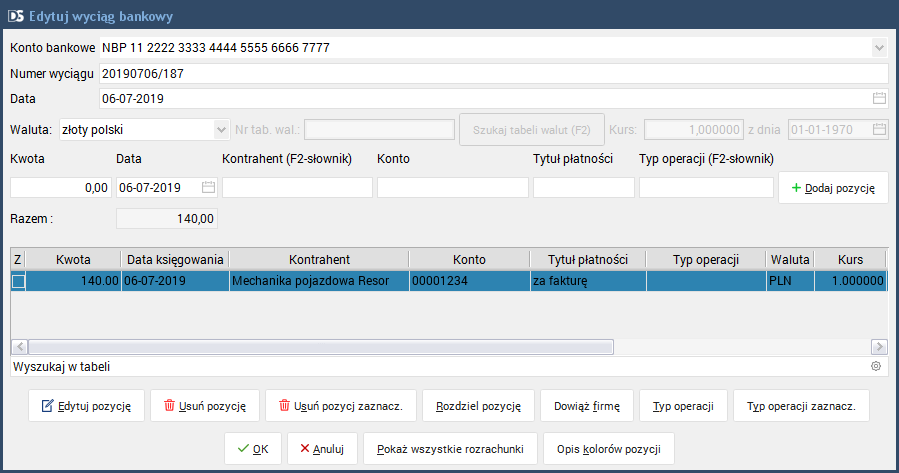Click Dodaj pozycję button
The image size is (899, 473).
coord(833,188)
